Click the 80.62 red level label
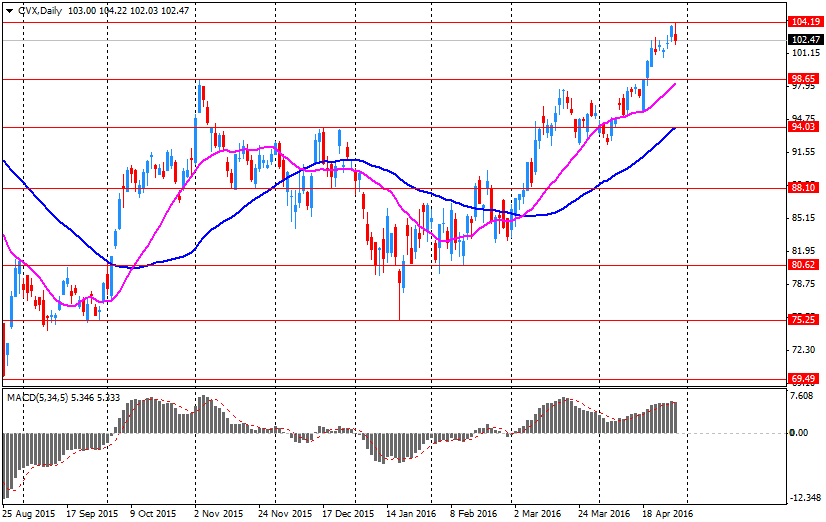826x522 pixels. click(x=803, y=265)
